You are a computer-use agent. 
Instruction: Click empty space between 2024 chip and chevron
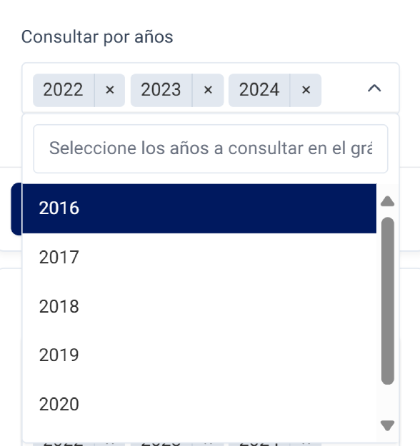click(x=343, y=90)
